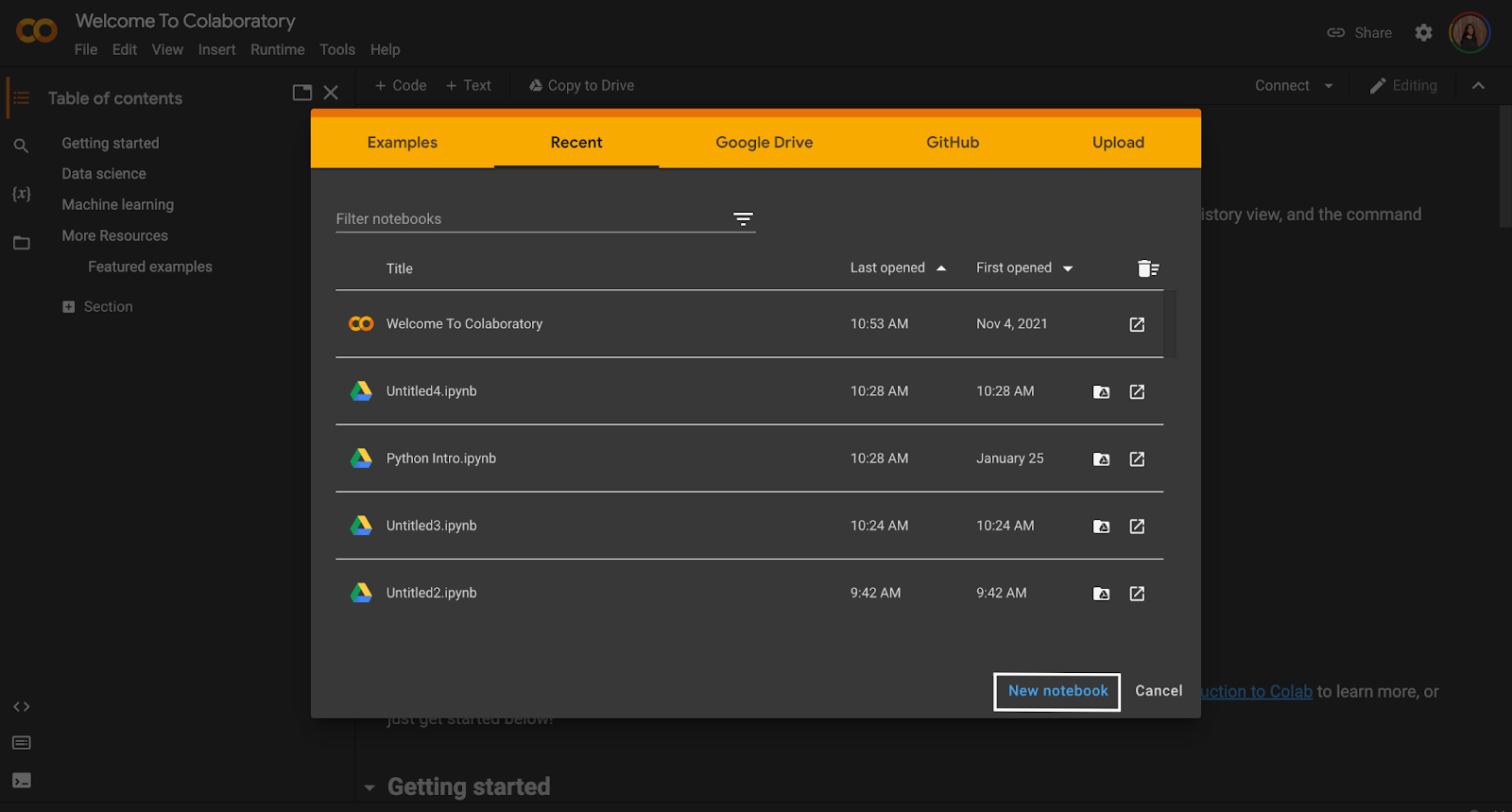Open the Find and replace search icon
1512x812 pixels.
pos(21,146)
